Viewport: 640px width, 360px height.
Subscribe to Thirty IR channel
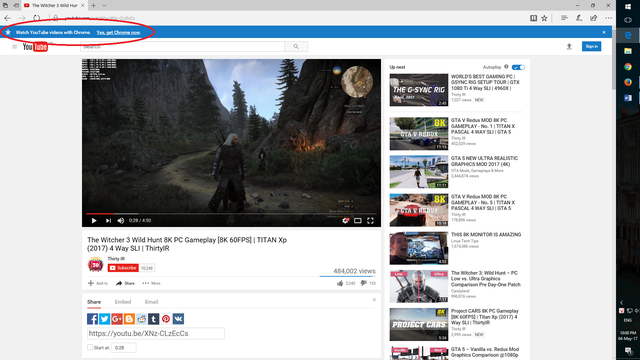(123, 268)
